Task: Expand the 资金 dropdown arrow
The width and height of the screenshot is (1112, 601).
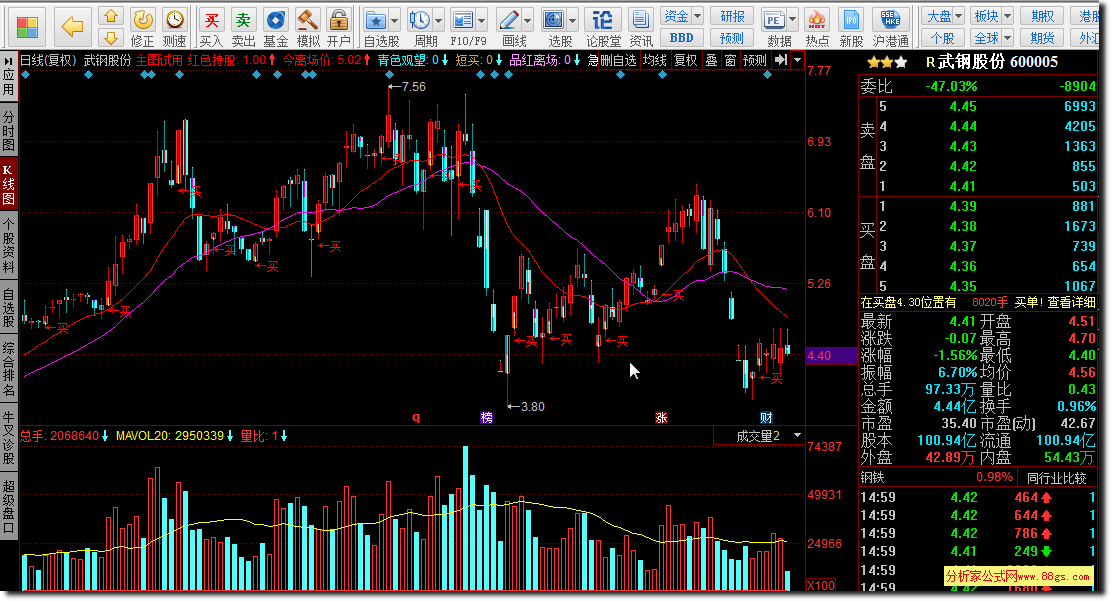Action: pos(697,16)
